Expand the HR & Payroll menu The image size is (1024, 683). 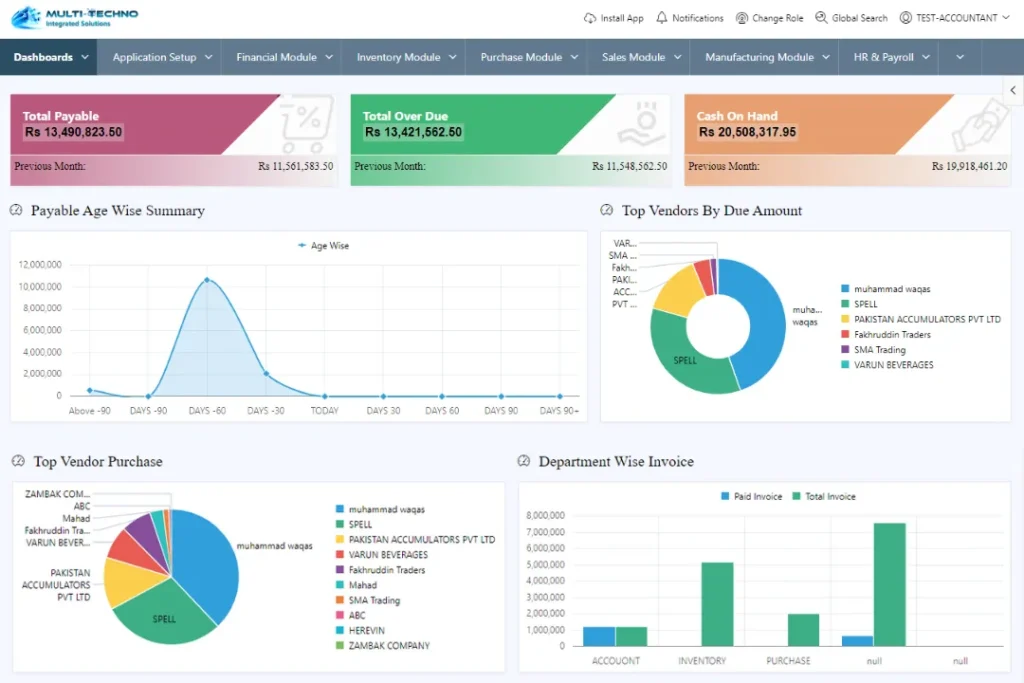point(892,57)
